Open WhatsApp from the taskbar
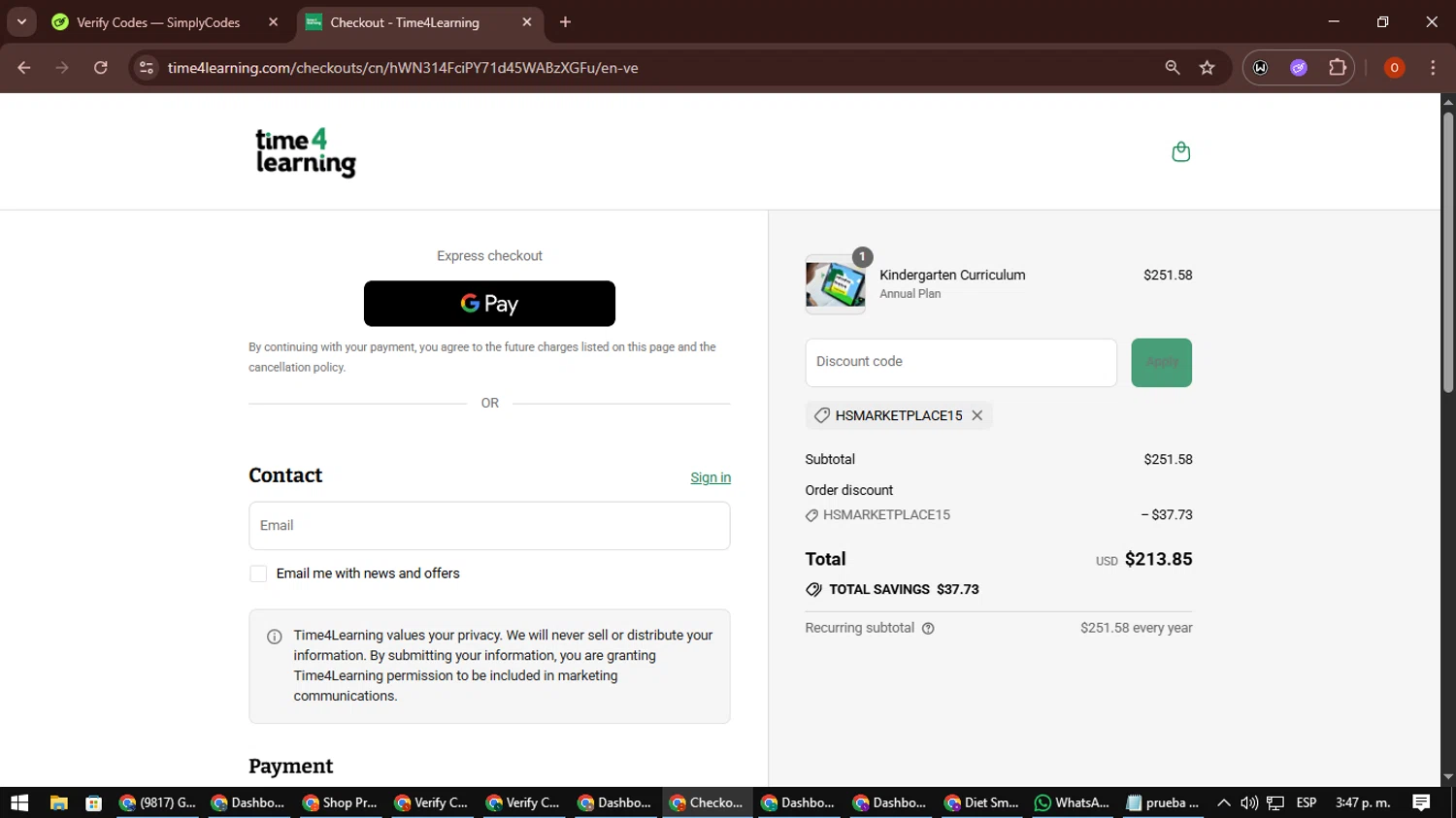The image size is (1456, 818). (x=1073, y=802)
